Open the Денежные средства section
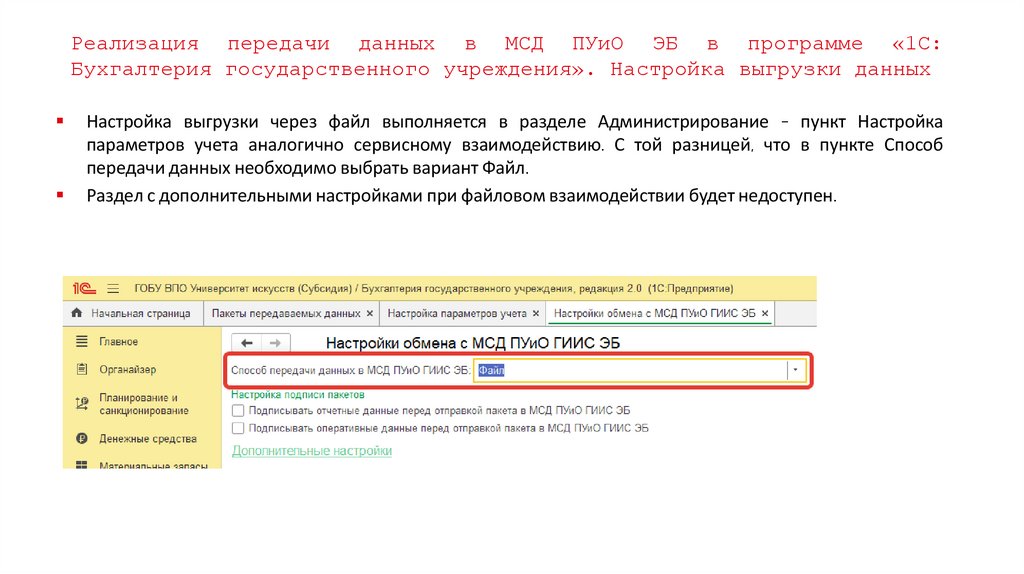The image size is (1024, 574). tap(148, 439)
